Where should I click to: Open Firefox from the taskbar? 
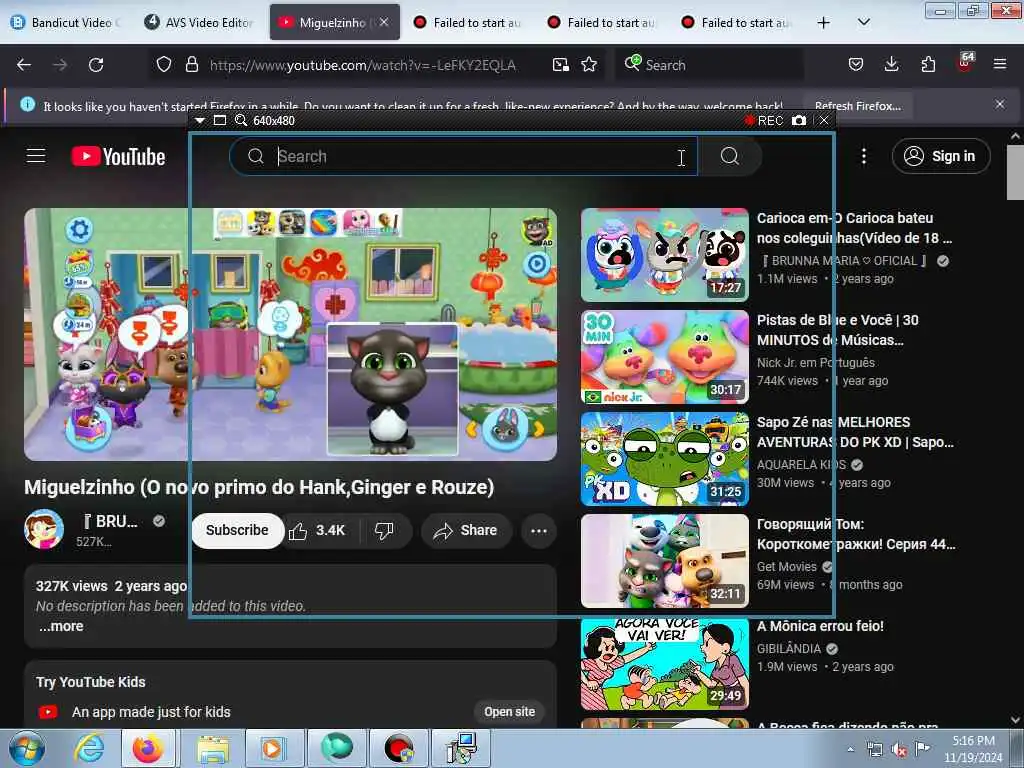(x=148, y=748)
